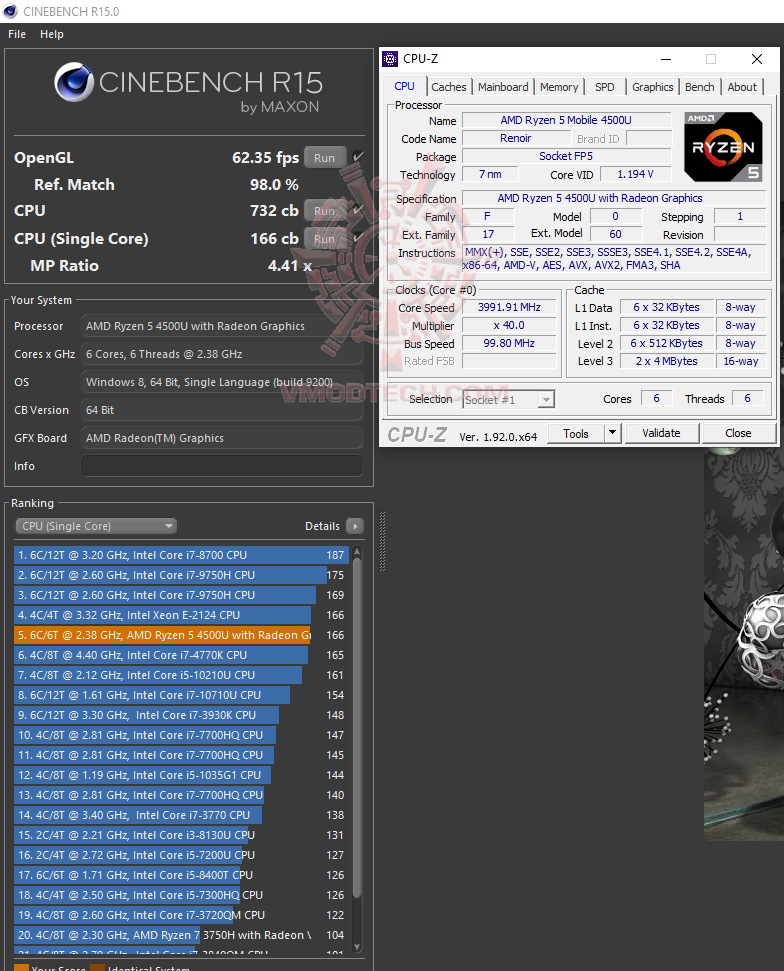Click the ranking scrollbar up arrow
The height and width of the screenshot is (971, 784).
point(357,551)
